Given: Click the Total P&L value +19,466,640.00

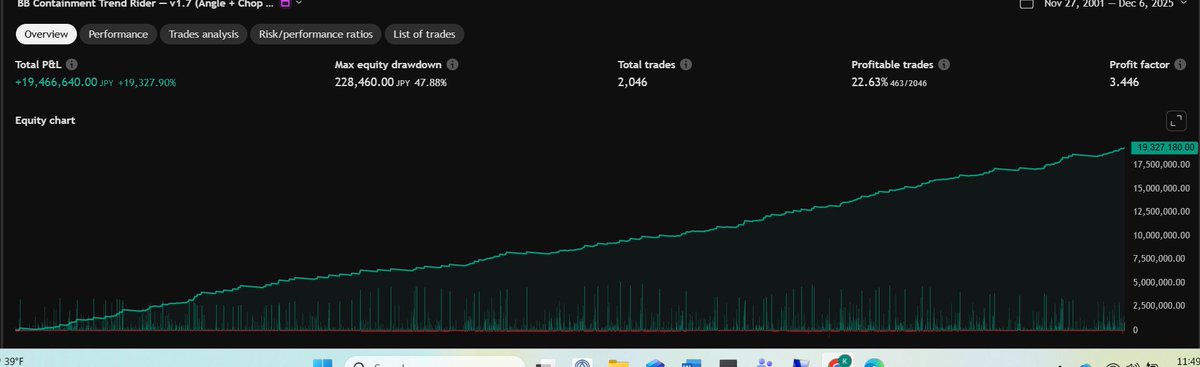Looking at the screenshot, I should coord(56,82).
